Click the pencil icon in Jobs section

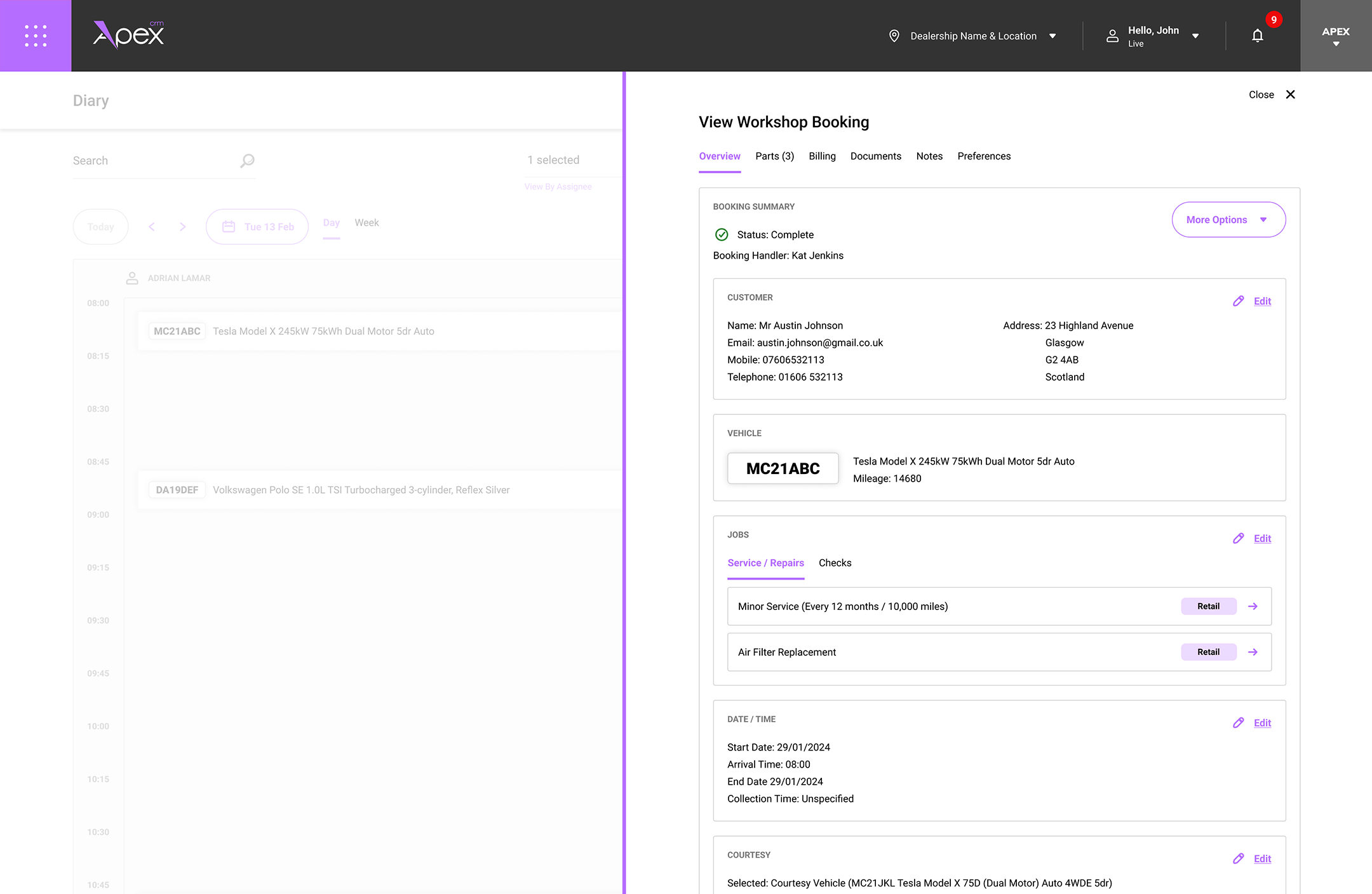(x=1238, y=538)
